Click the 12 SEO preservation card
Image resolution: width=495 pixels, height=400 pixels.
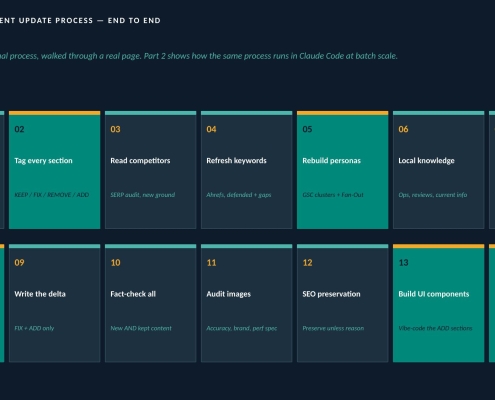tap(342, 303)
